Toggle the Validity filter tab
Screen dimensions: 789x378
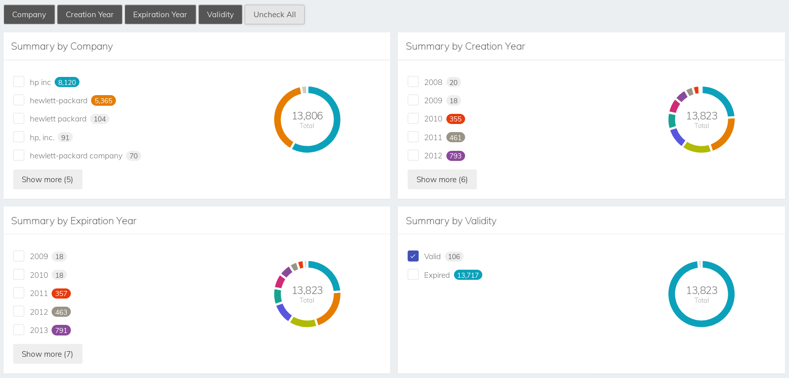click(x=220, y=15)
